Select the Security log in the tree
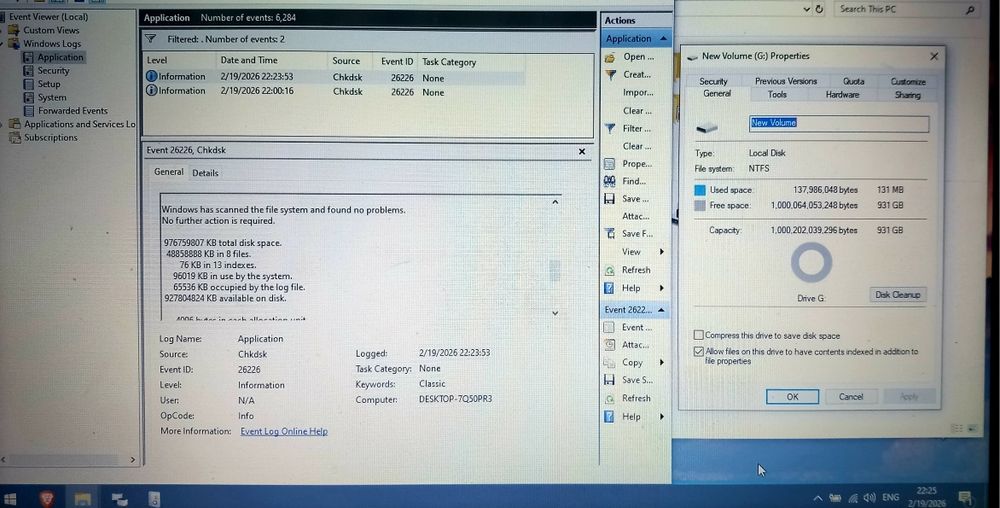 (x=53, y=71)
